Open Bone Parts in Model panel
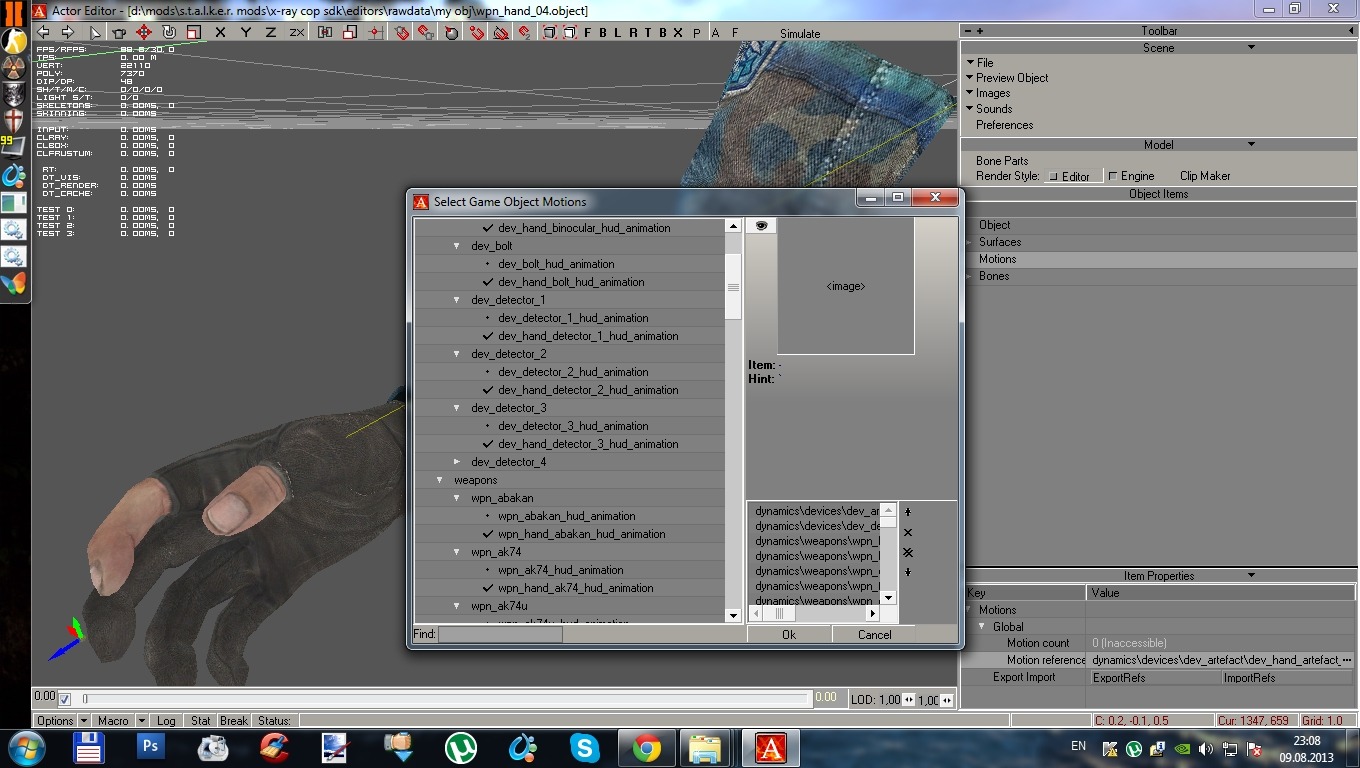The height and width of the screenshot is (768, 1360). [1002, 161]
